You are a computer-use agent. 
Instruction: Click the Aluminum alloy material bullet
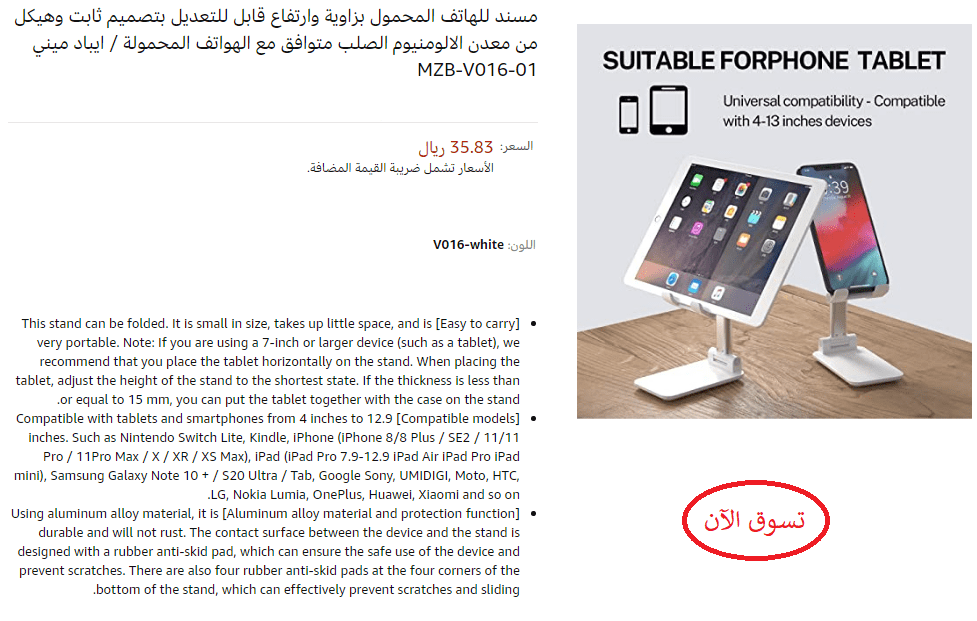[x=267, y=551]
